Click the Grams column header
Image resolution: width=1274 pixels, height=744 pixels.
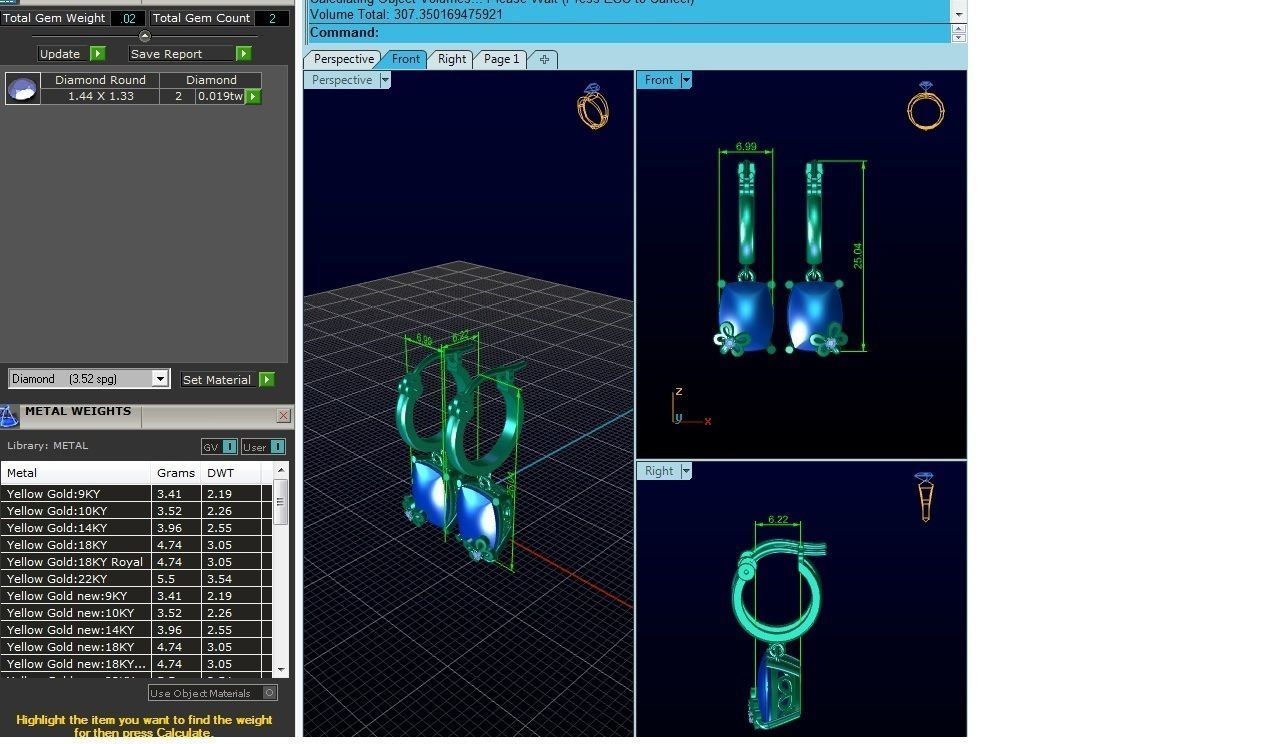pos(177,473)
